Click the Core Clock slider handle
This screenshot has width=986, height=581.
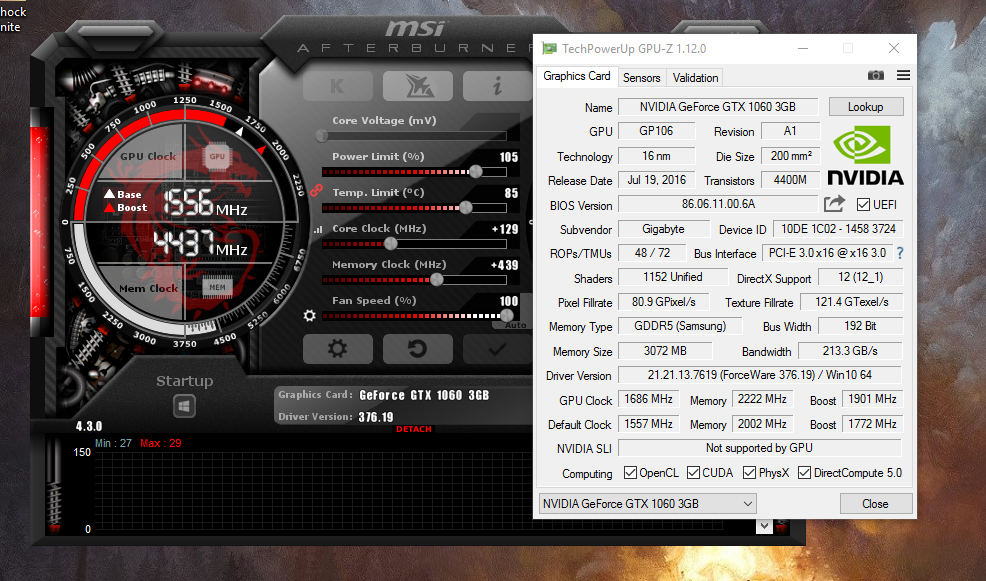(391, 243)
